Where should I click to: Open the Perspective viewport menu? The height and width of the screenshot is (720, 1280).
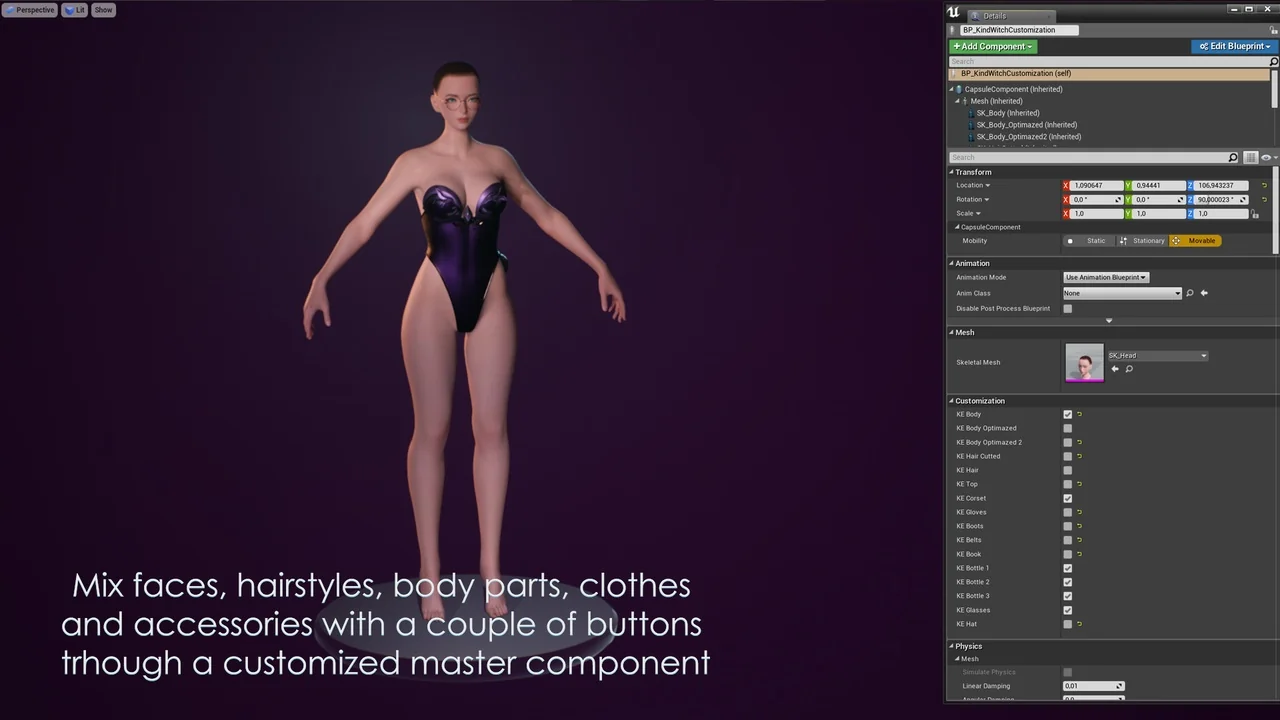point(30,10)
